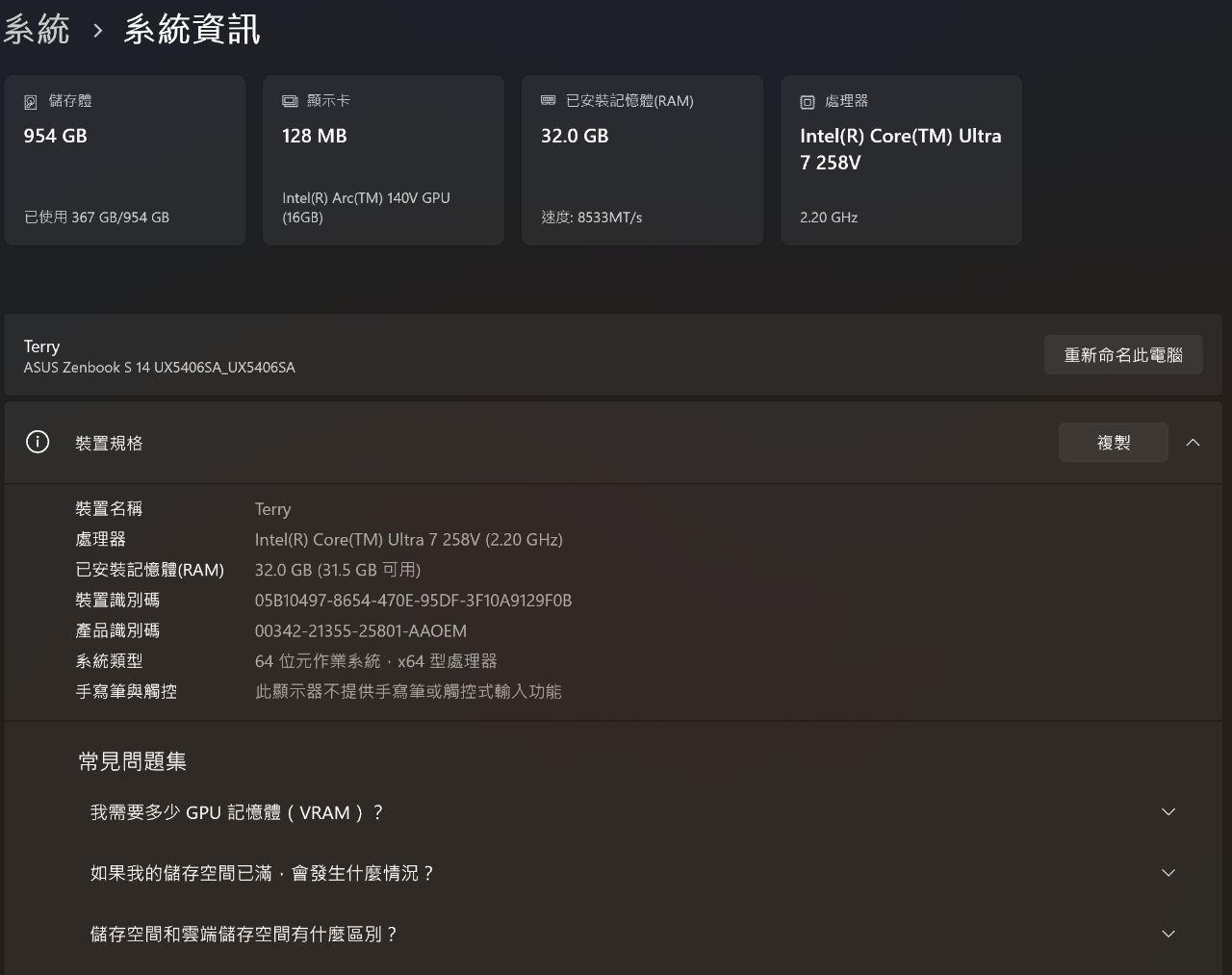The width and height of the screenshot is (1232, 975).
Task: Click the storage disk icon
Action: (31, 102)
